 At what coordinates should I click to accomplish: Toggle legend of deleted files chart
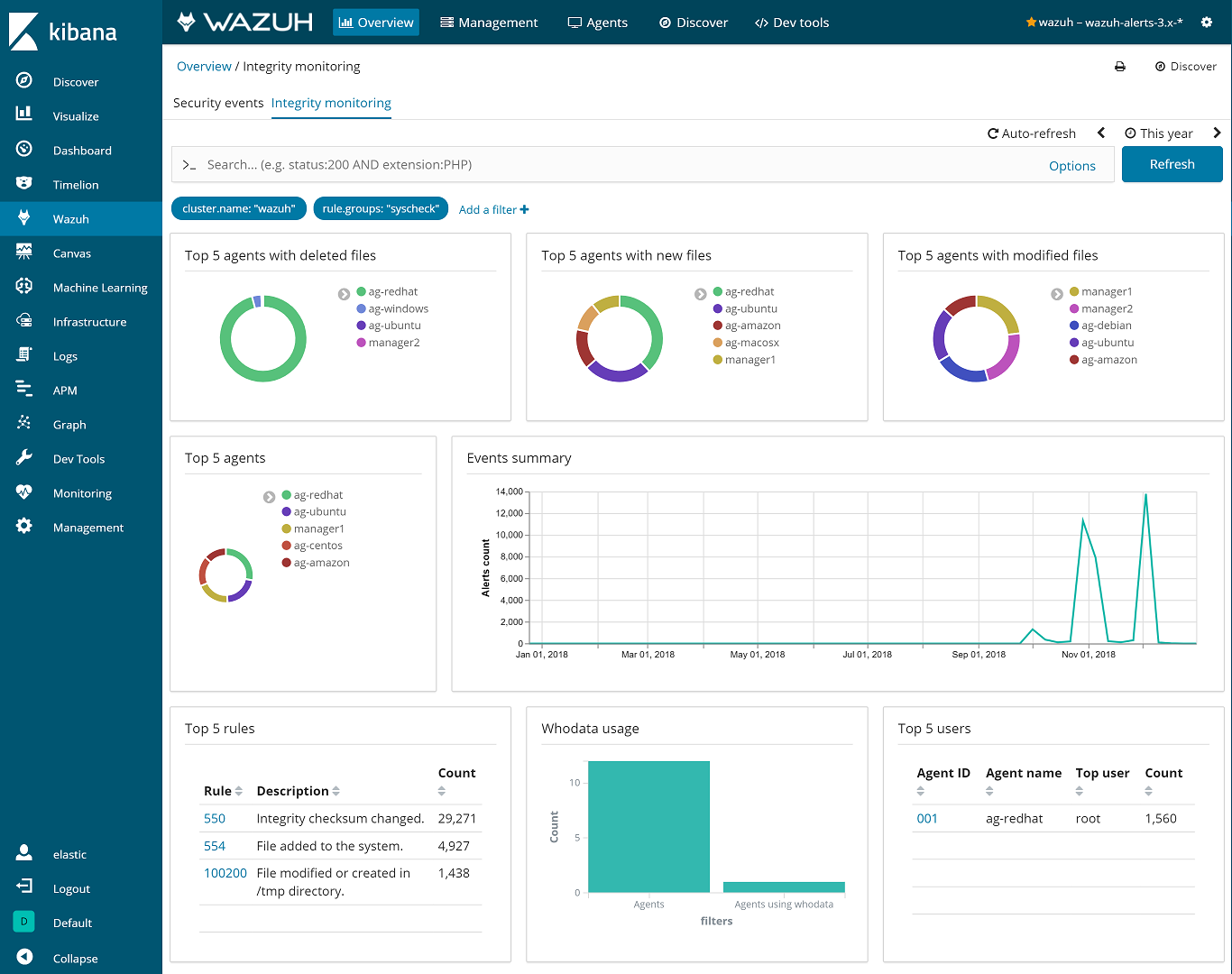[x=344, y=294]
